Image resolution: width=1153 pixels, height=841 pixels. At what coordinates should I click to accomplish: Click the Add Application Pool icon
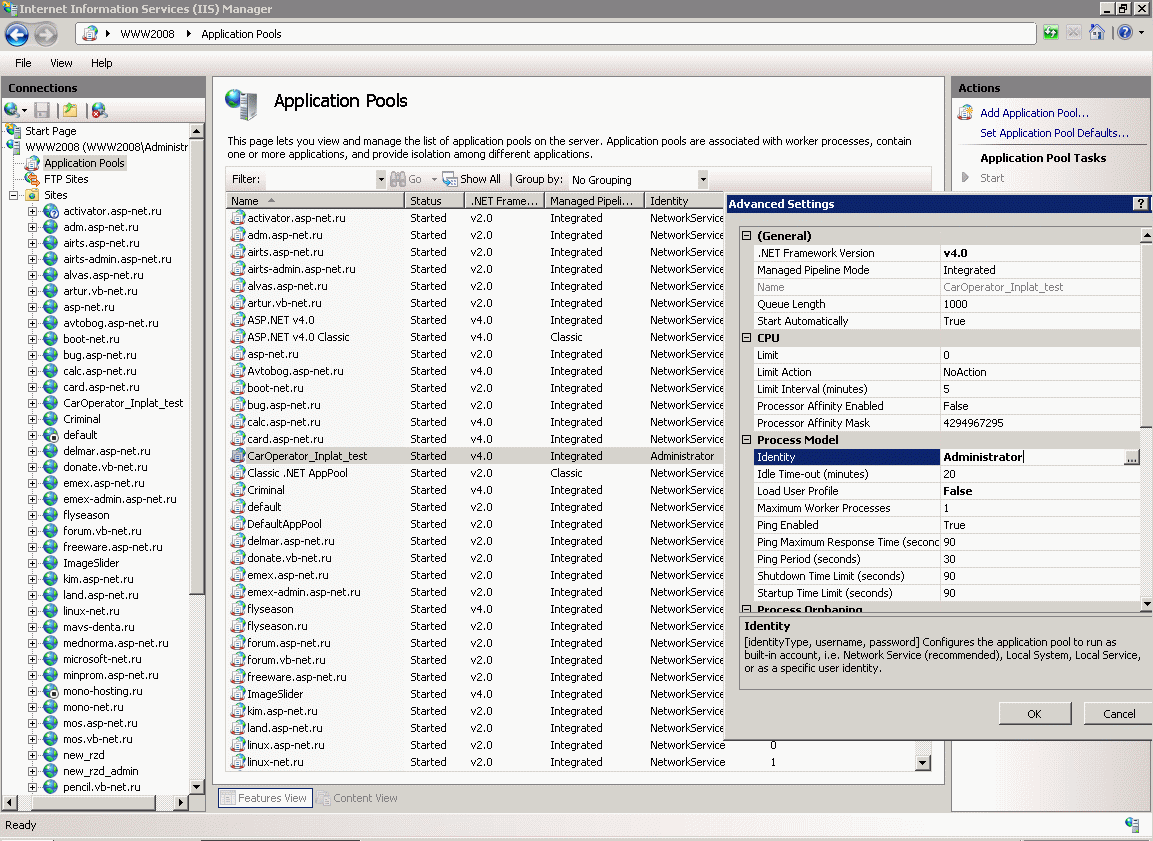[x=965, y=112]
